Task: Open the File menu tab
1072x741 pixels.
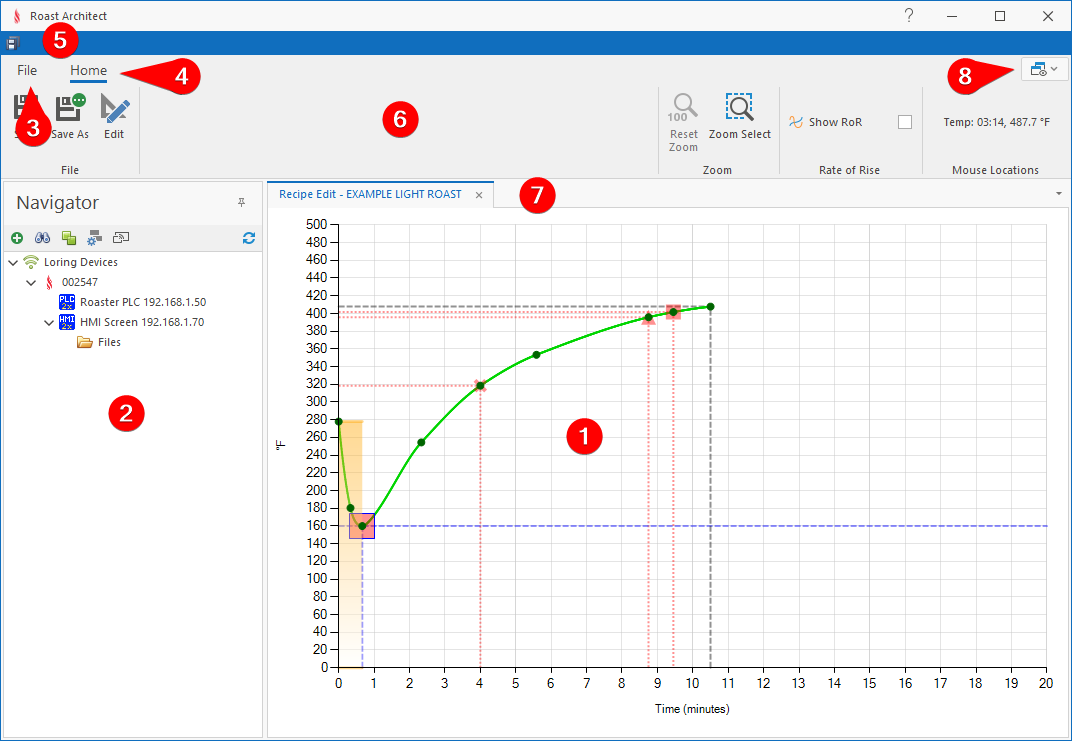Action: [27, 71]
